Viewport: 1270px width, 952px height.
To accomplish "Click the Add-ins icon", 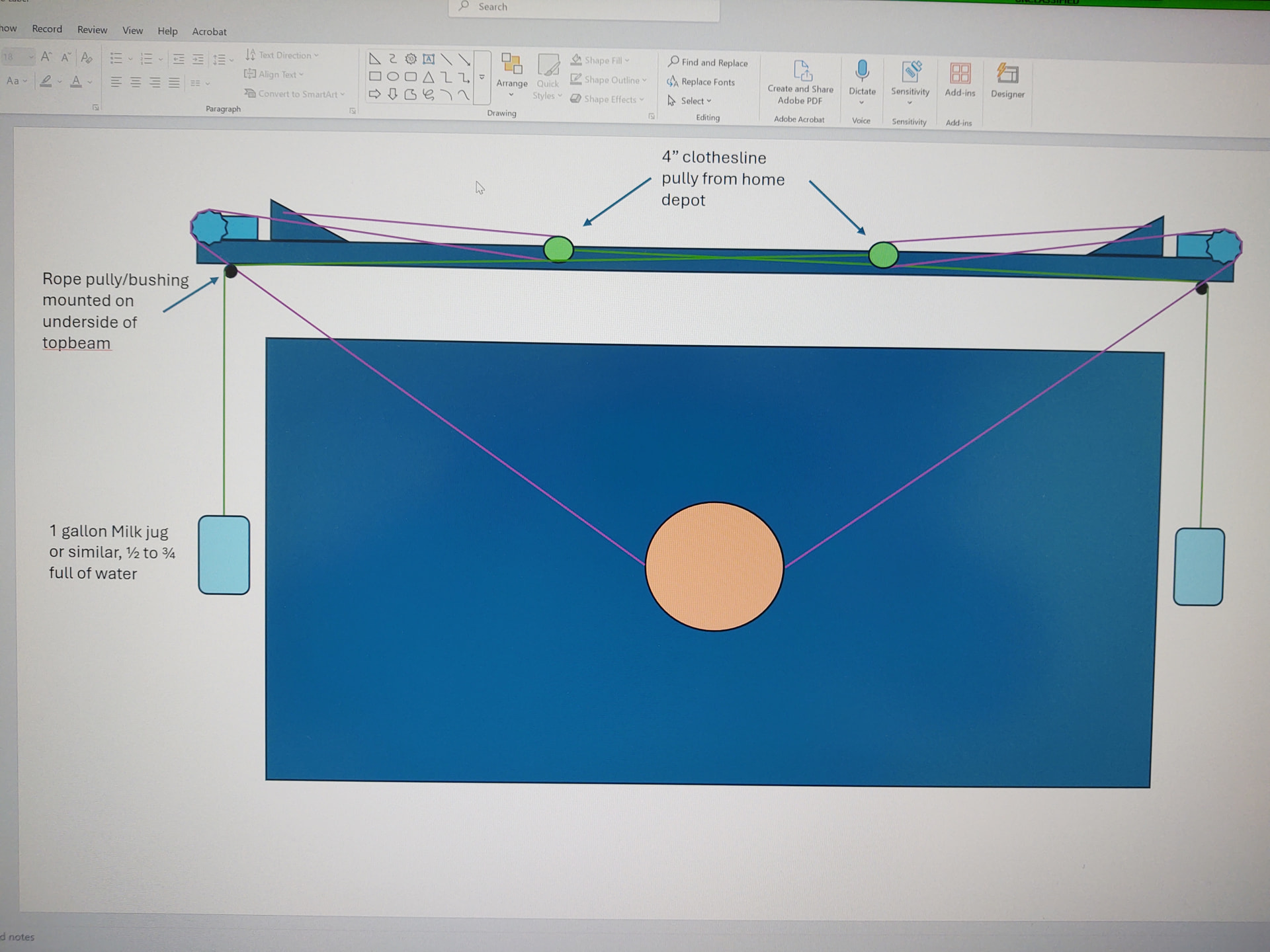I will pyautogui.click(x=959, y=73).
